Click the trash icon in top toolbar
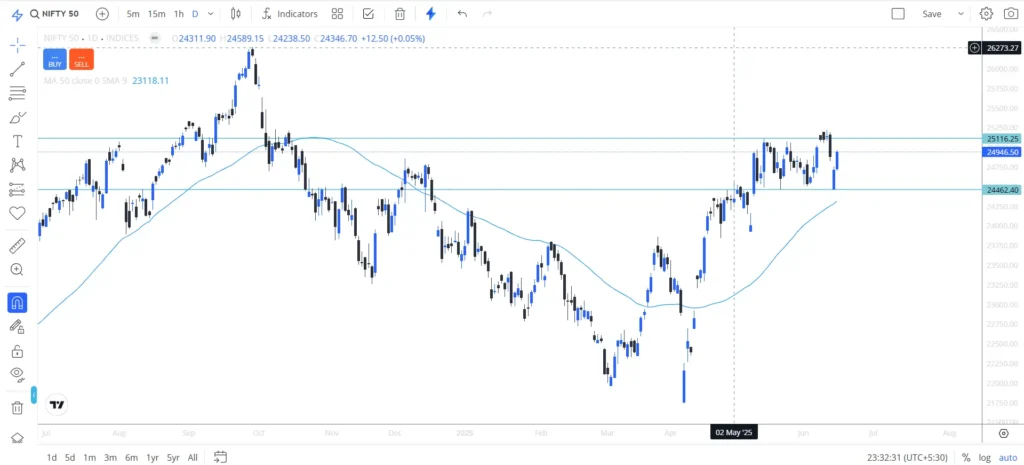Viewport: 1024px width, 465px height. (400, 14)
